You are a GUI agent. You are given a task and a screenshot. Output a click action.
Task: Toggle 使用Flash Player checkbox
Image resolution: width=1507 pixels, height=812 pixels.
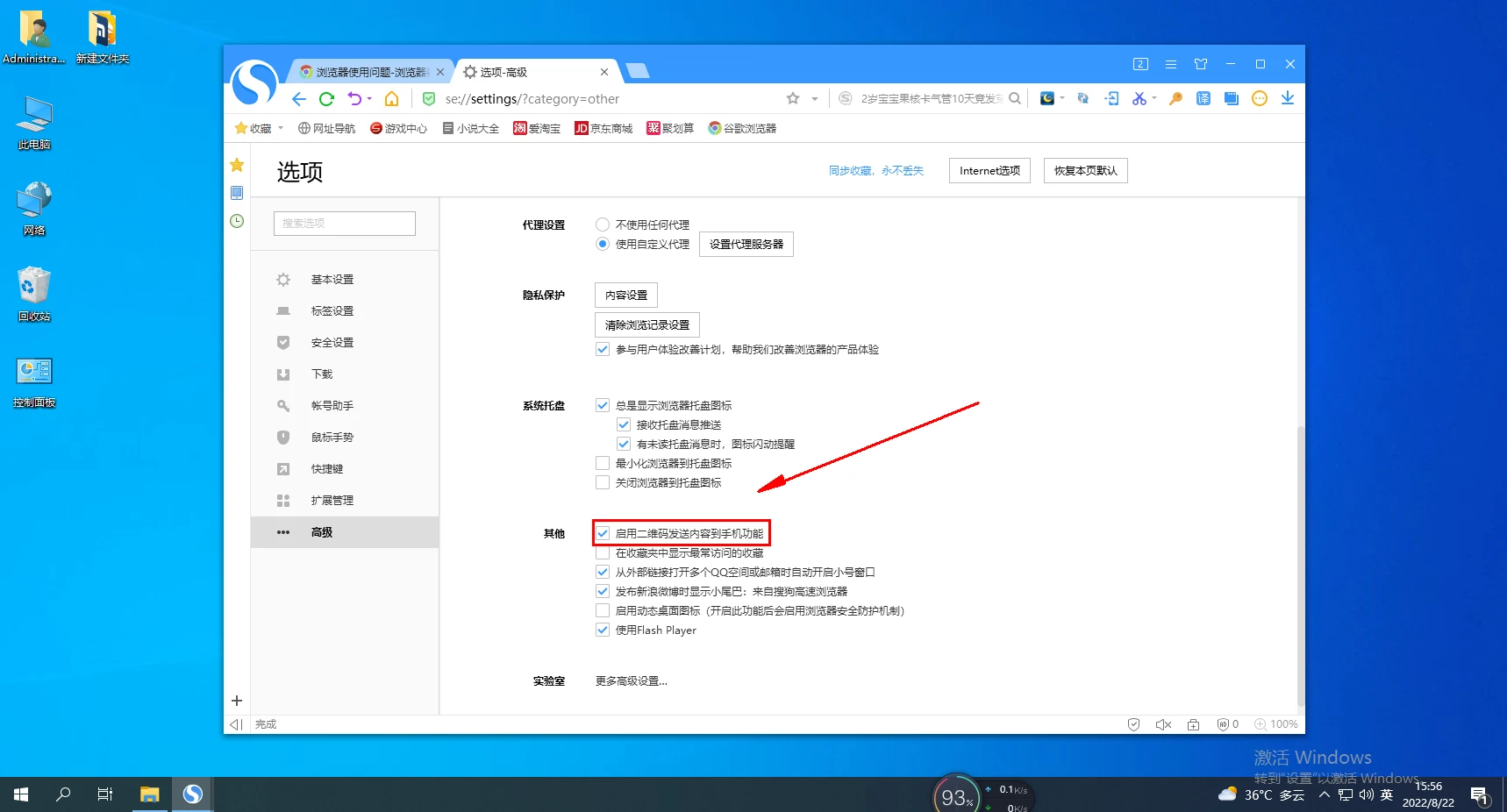603,630
